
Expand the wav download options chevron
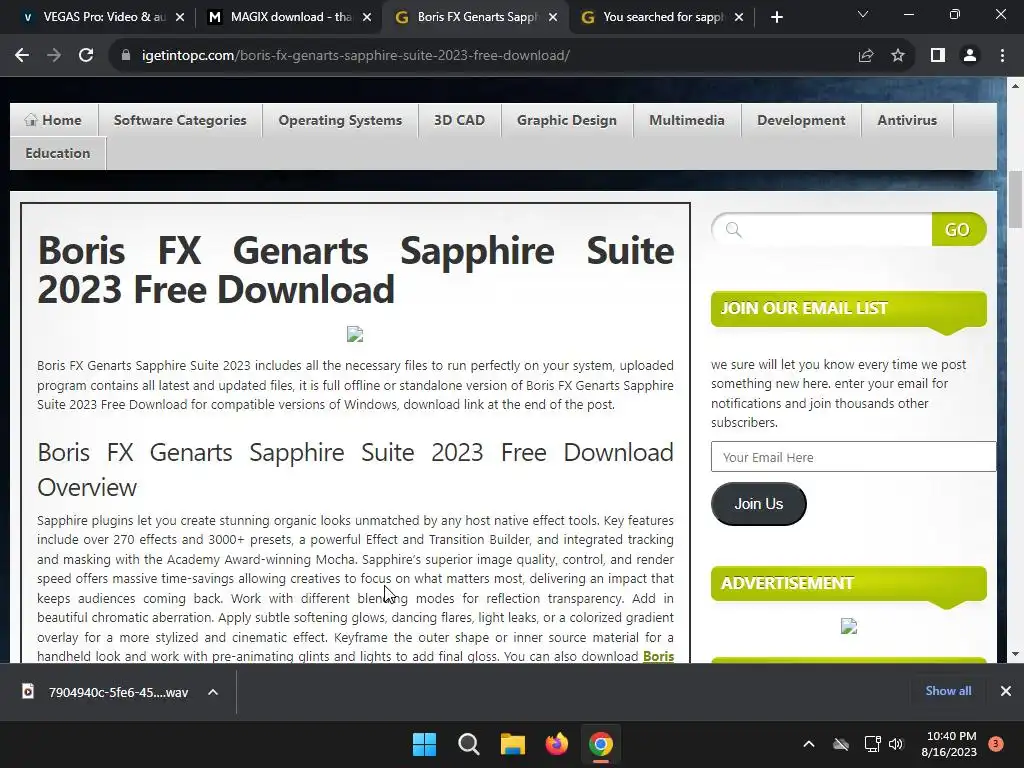point(213,692)
